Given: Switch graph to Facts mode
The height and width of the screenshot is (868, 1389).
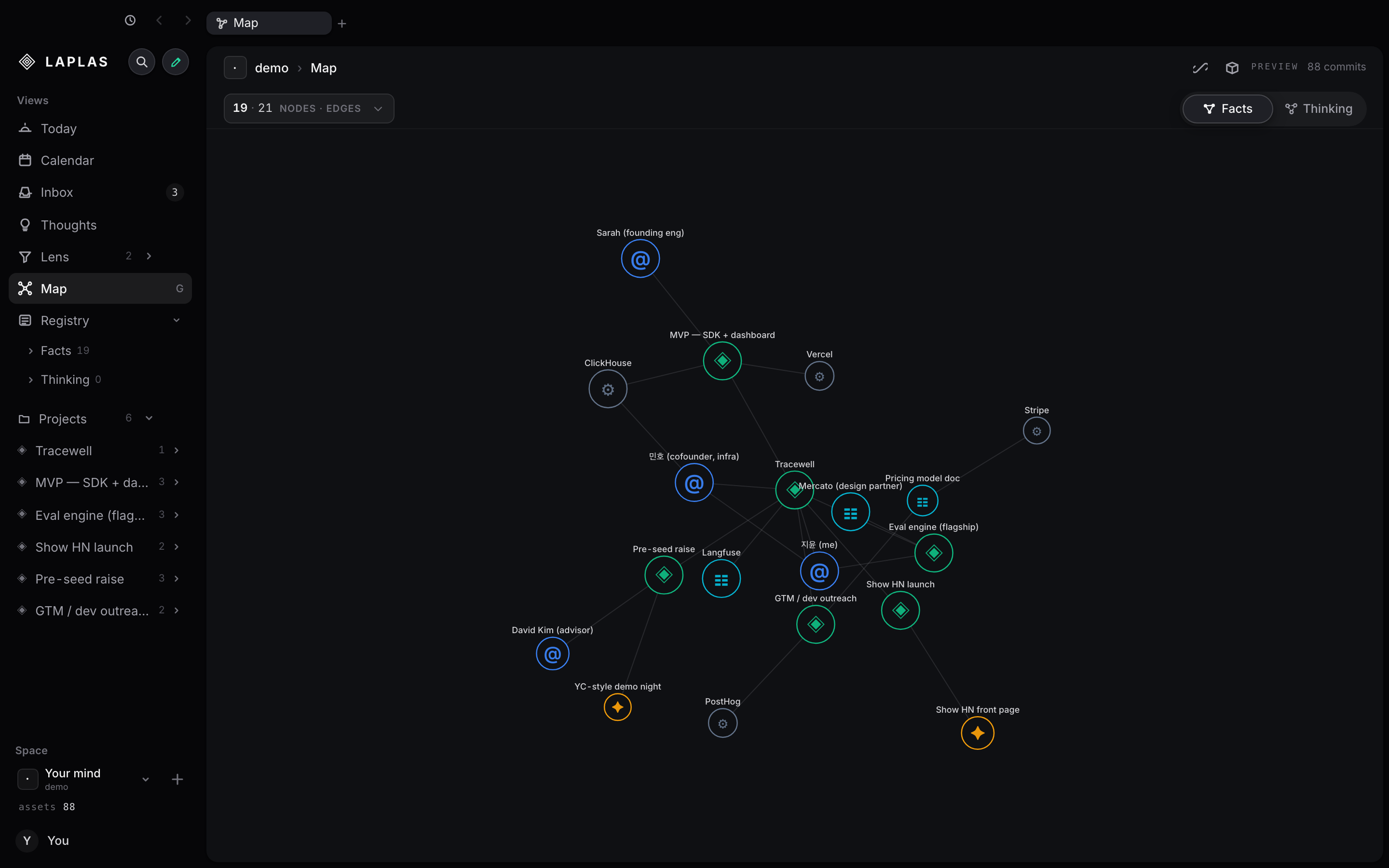Looking at the screenshot, I should (x=1227, y=109).
